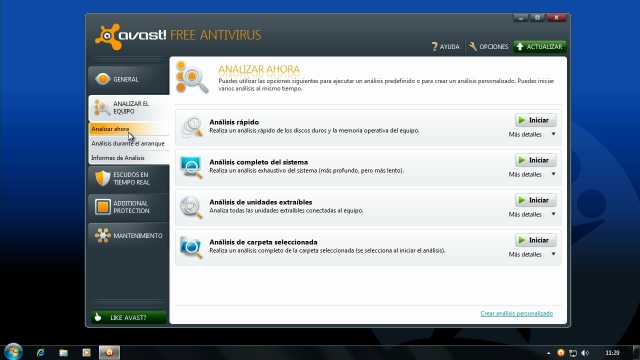Image resolution: width=640 pixels, height=360 pixels.
Task: Click the avast tray icon in system tray
Action: (561, 353)
